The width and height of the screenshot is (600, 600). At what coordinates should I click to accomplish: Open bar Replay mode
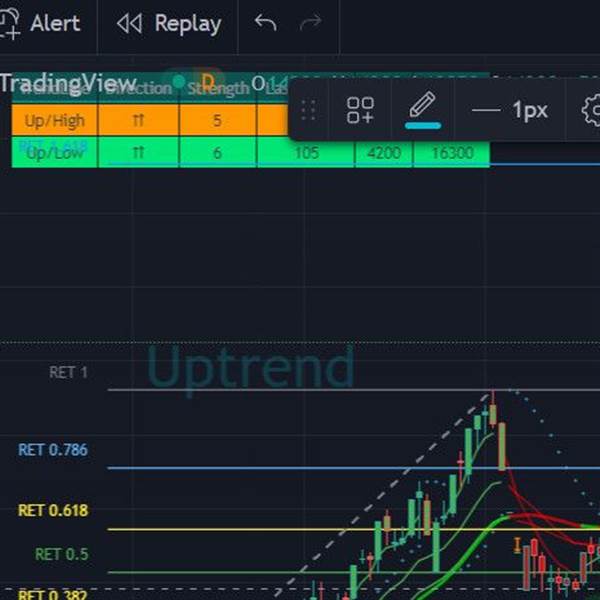[x=169, y=24]
